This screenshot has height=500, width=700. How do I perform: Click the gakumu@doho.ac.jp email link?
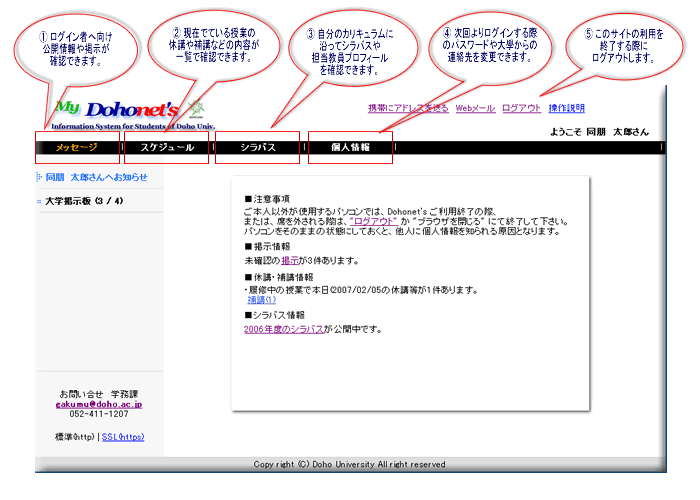tap(99, 404)
